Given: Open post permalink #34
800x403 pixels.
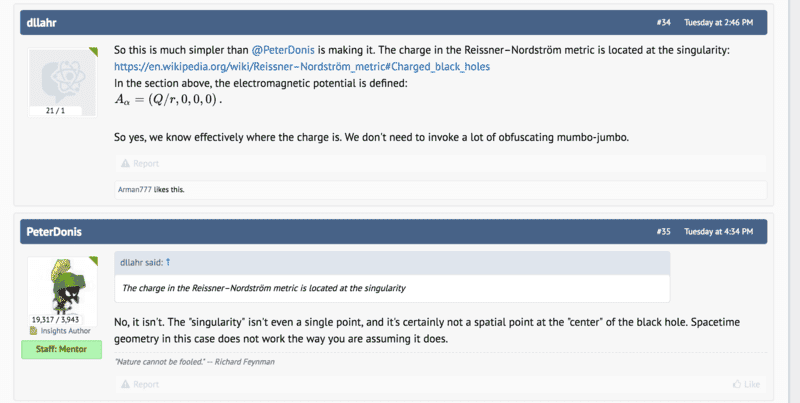Looking at the screenshot, I should click(663, 22).
